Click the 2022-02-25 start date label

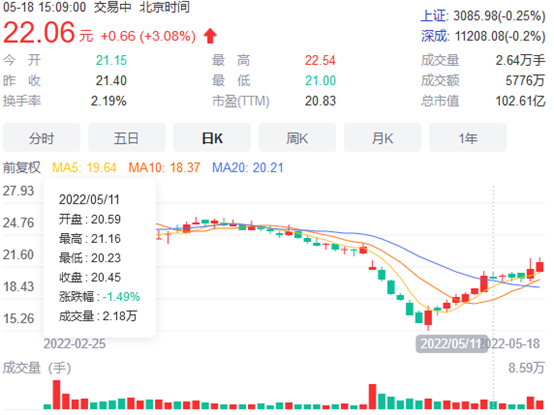75,344
